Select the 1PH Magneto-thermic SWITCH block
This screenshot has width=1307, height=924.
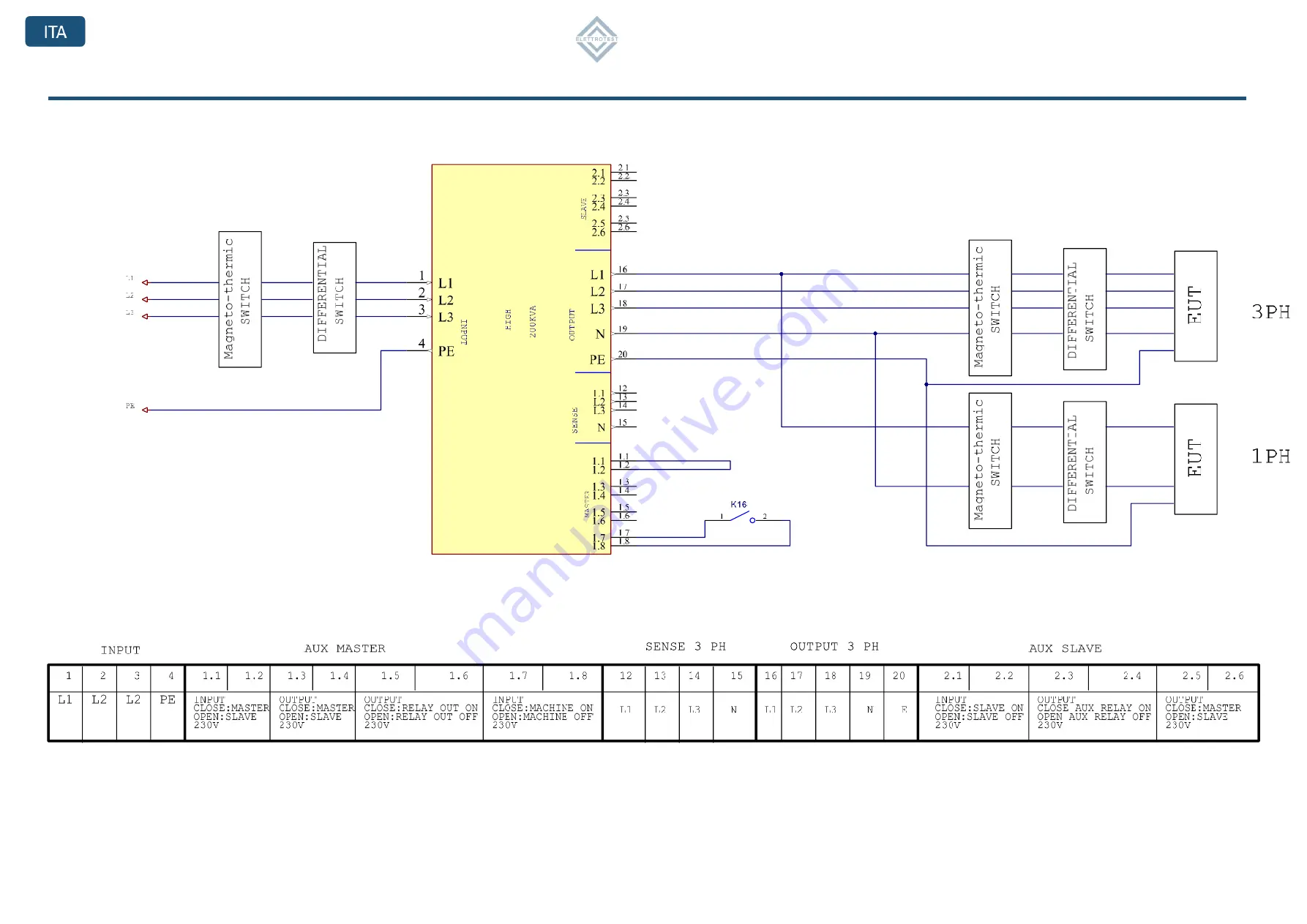pyautogui.click(x=990, y=461)
